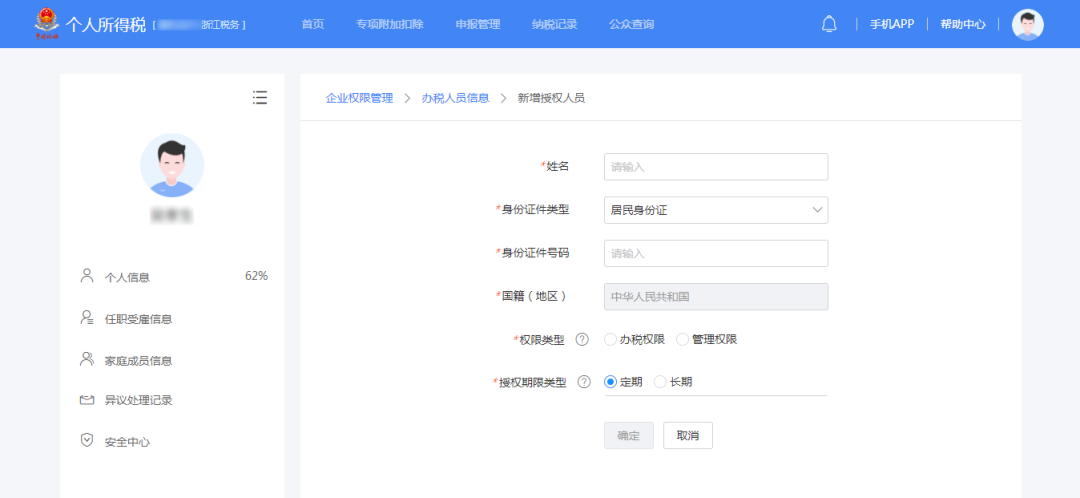
Task: Choose 长期 for authorization period
Action: pyautogui.click(x=660, y=382)
